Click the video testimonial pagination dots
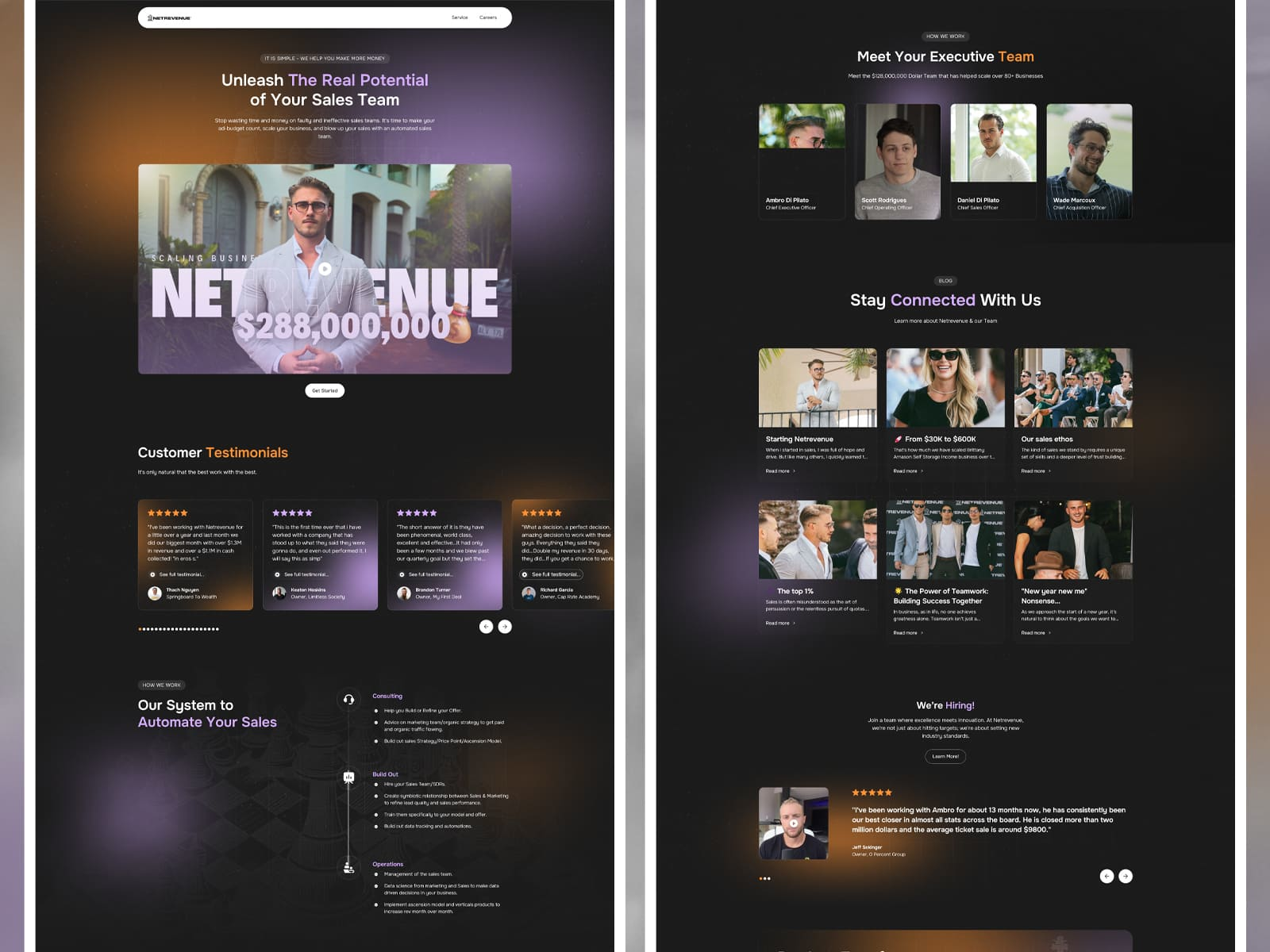Image resolution: width=1270 pixels, height=952 pixels. 765,878
